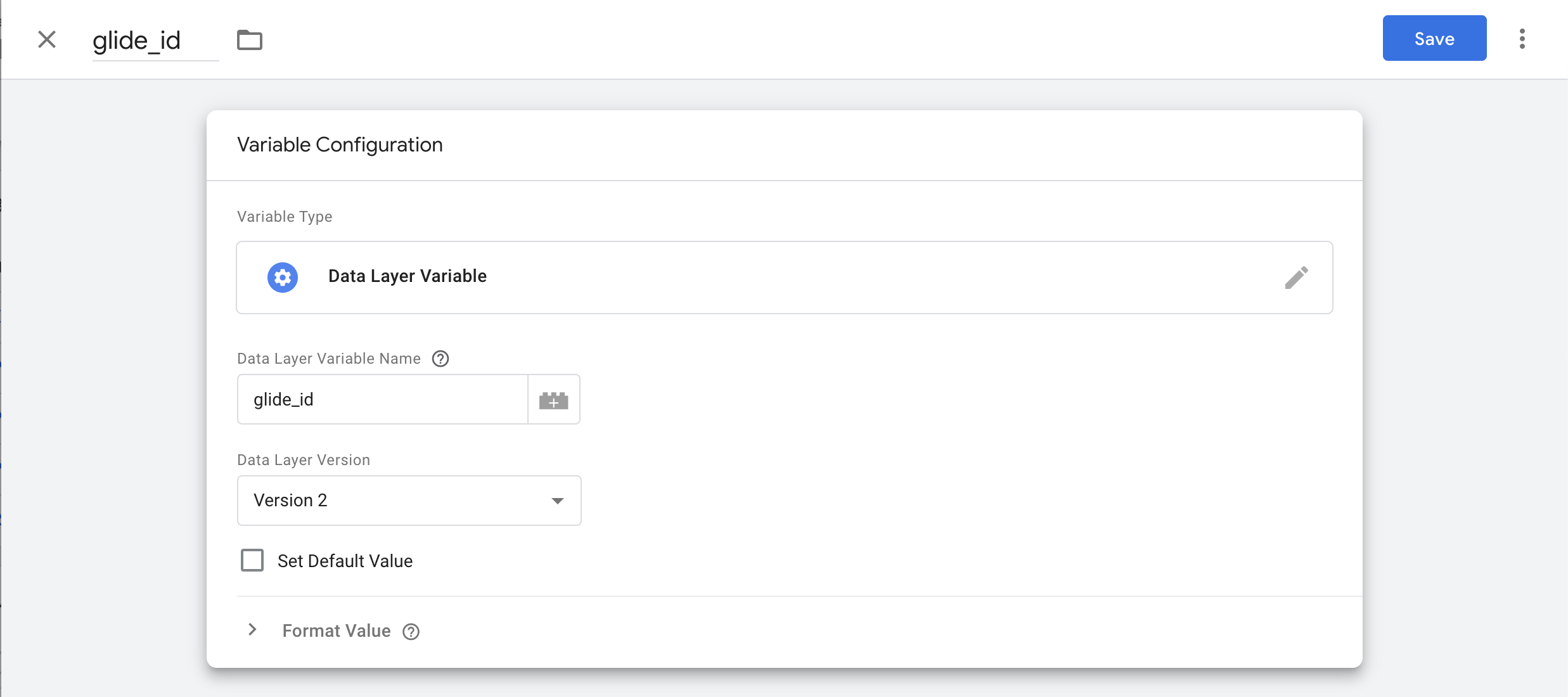Viewport: 1568px width, 697px height.
Task: Click the Version 2 dropdown arrow
Action: click(x=558, y=501)
